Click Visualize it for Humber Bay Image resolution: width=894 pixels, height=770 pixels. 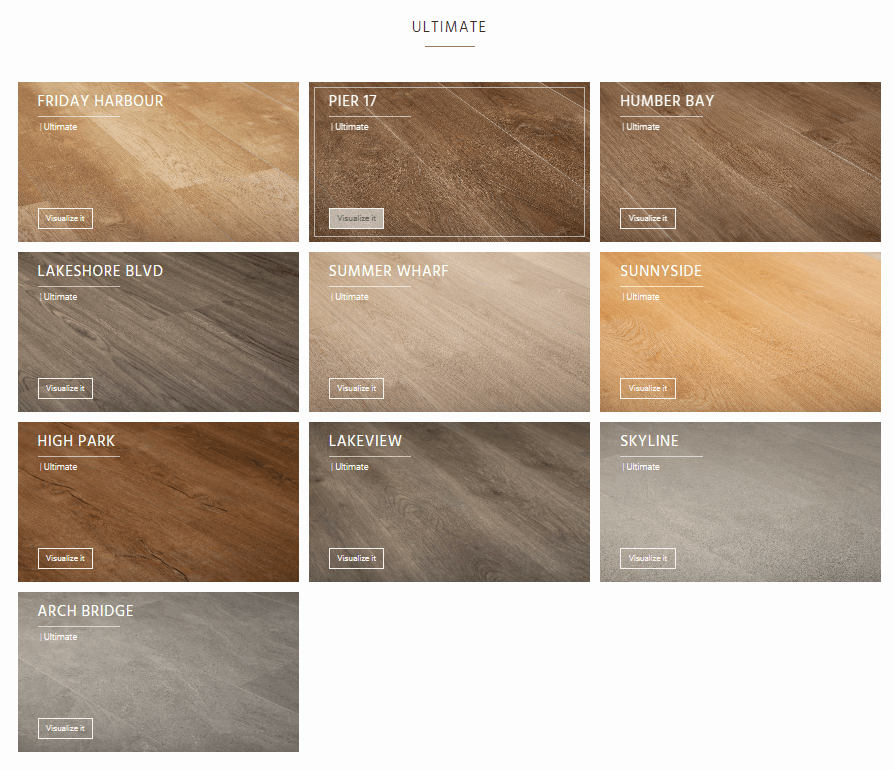point(647,218)
